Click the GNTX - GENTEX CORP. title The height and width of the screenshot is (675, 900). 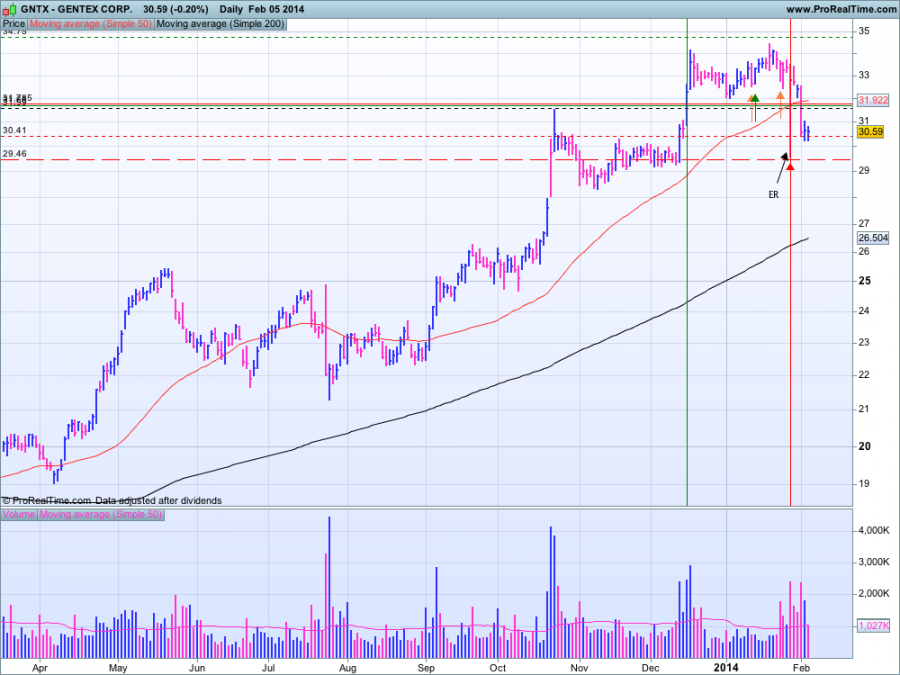click(76, 9)
